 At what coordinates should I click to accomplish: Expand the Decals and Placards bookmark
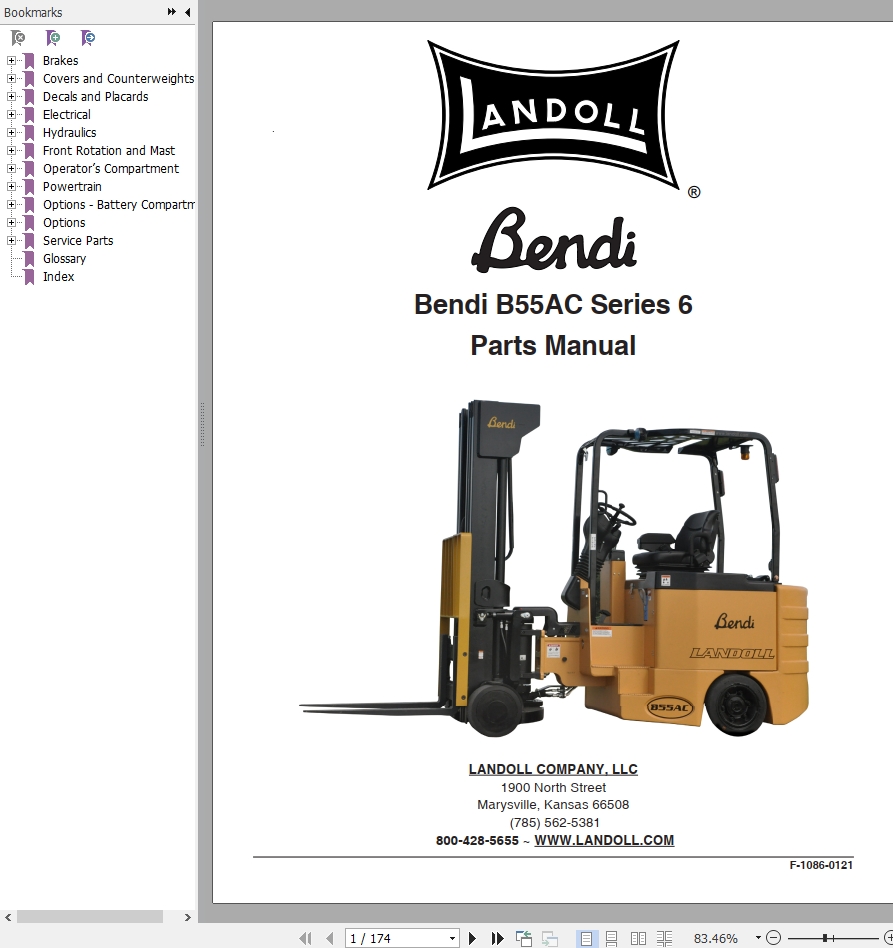point(11,97)
